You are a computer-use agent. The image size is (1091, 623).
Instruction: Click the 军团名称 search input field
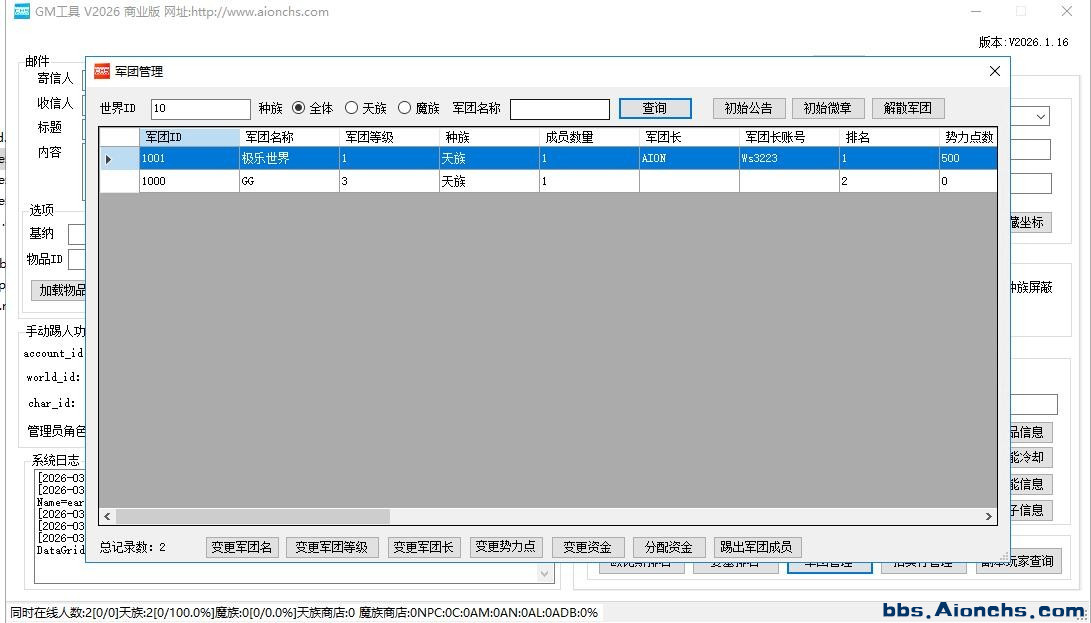pos(559,109)
